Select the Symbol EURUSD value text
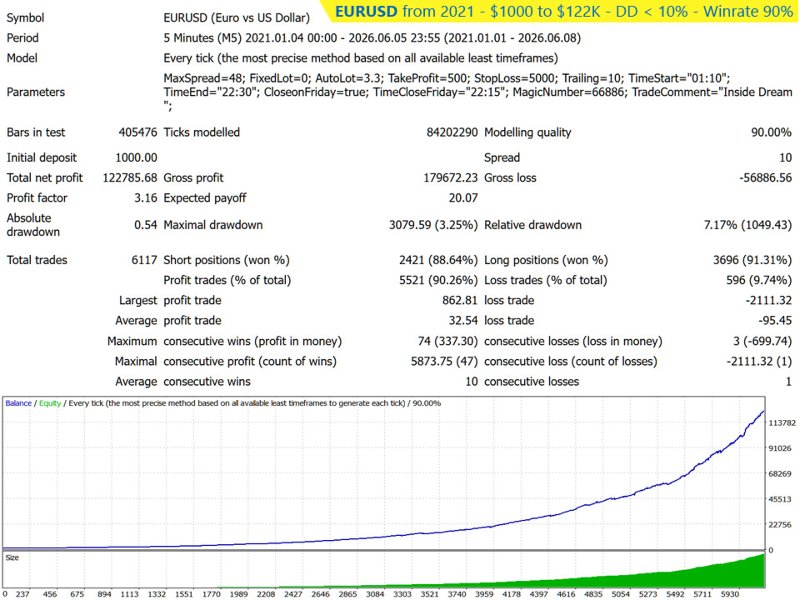 pyautogui.click(x=237, y=18)
